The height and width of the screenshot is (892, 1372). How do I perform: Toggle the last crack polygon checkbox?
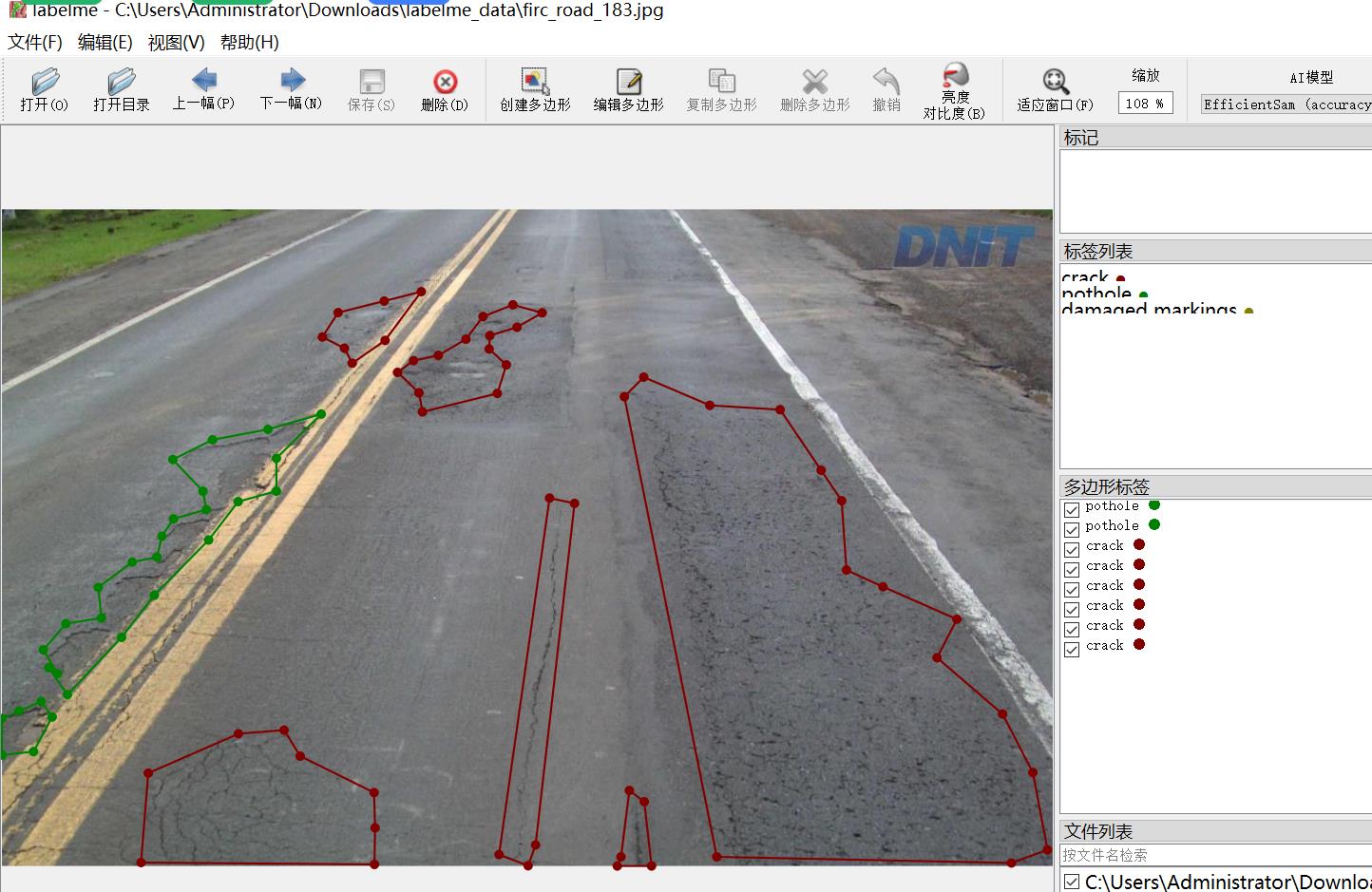[x=1072, y=649]
